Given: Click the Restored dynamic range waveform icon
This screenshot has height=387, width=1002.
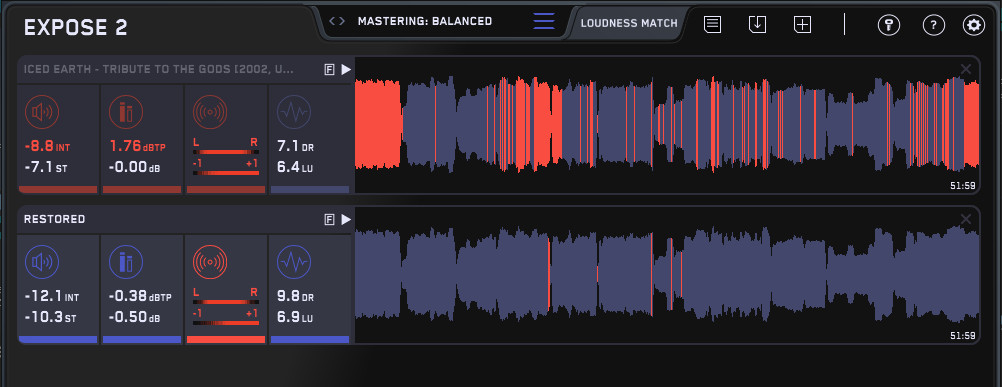Looking at the screenshot, I should tap(293, 262).
